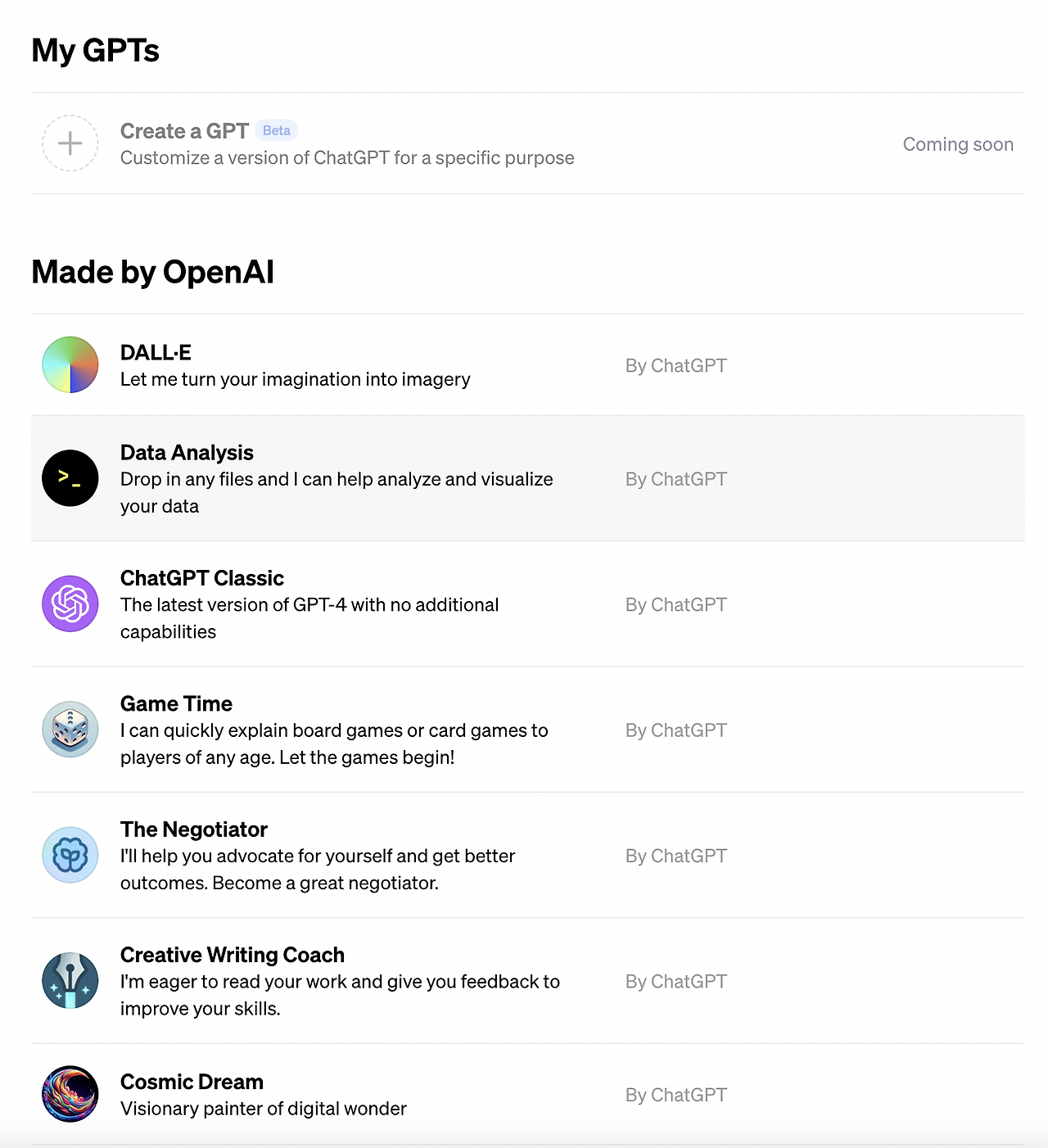
Task: Select the Creative Writing Coach title
Action: tap(233, 956)
